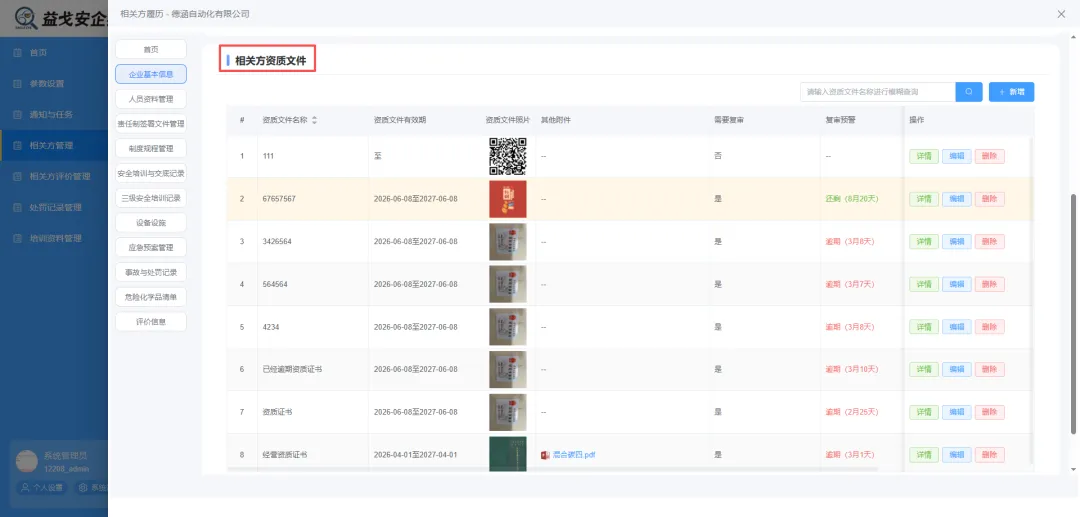The image size is (1080, 517).
Task: Open the PDF icon of 混合波四.pdf
Action: coord(546,455)
